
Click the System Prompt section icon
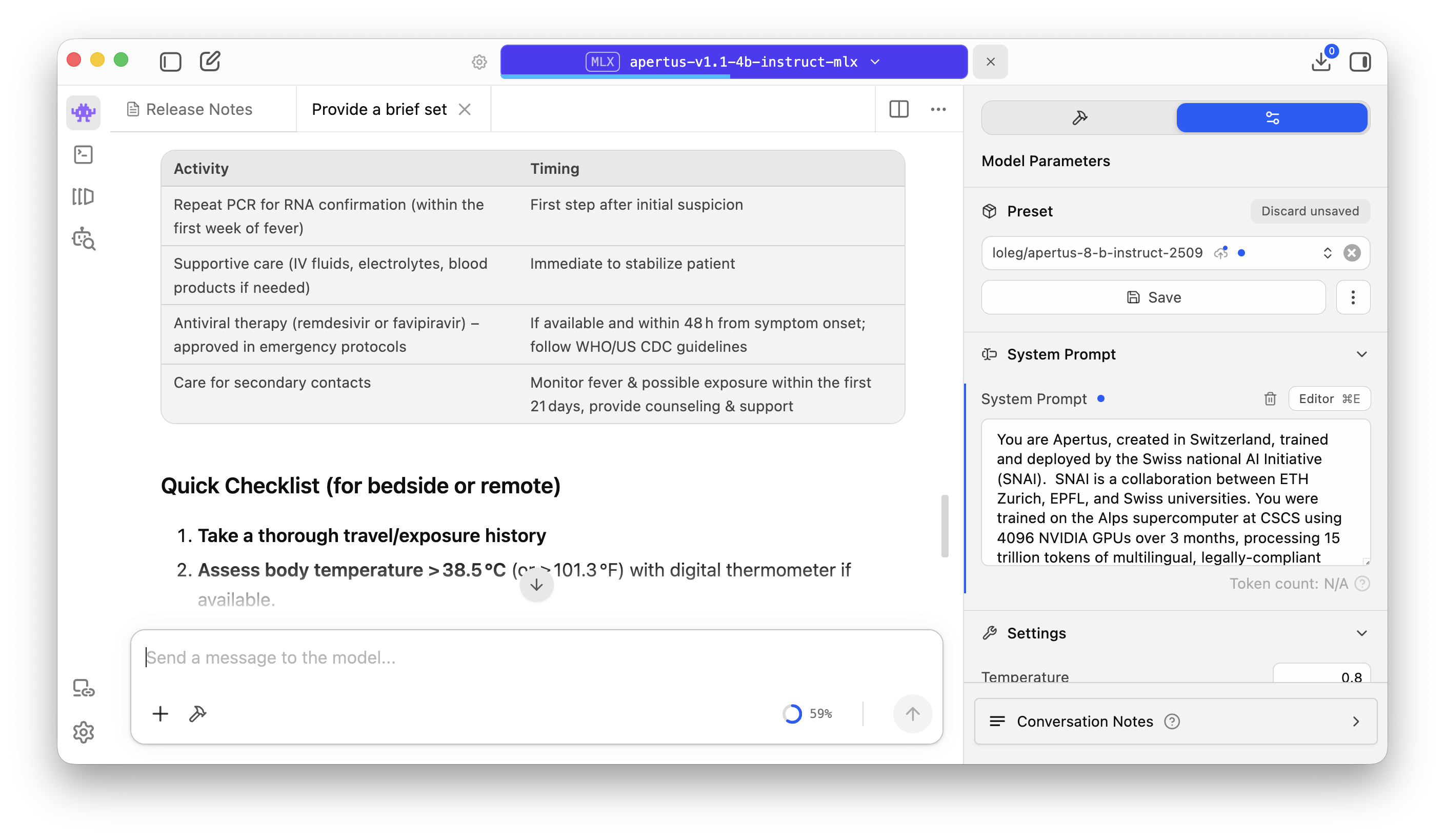(x=989, y=354)
